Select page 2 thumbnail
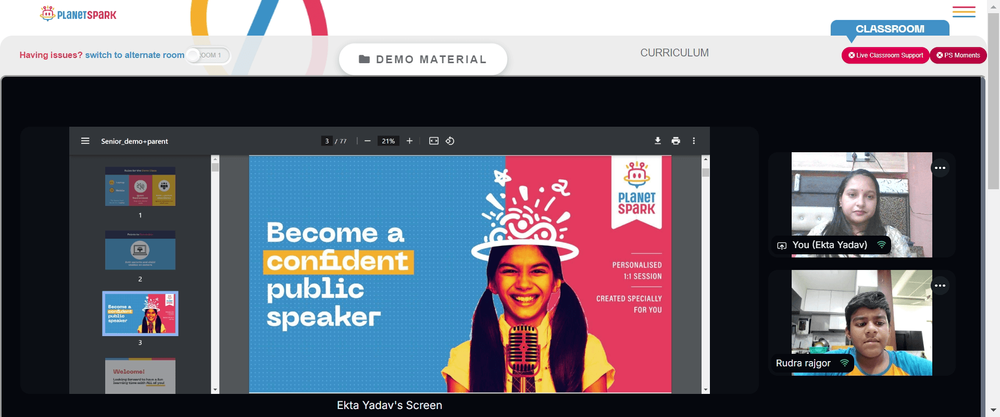The image size is (1000, 417). coord(140,250)
